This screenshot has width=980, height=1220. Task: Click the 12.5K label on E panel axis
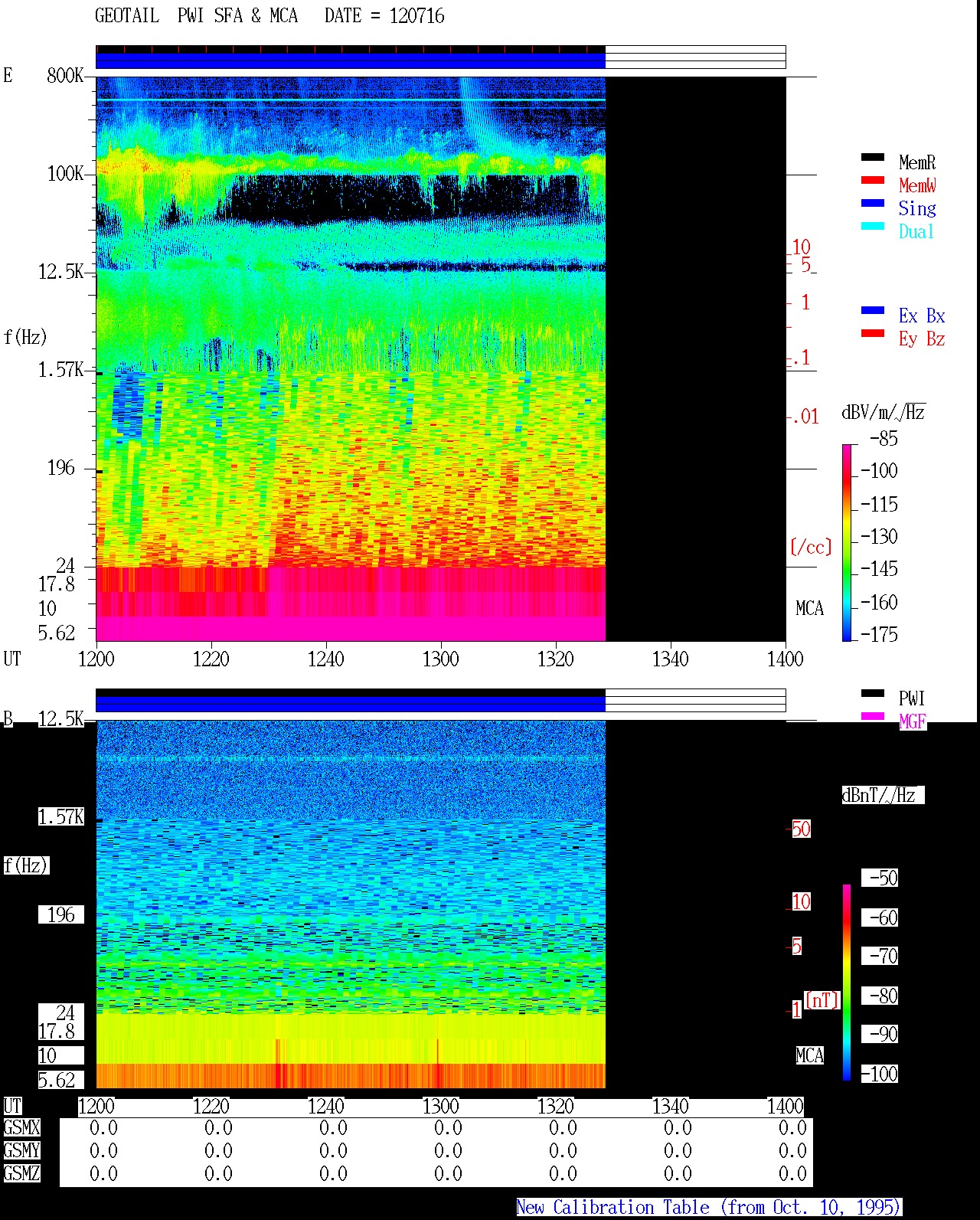pyautogui.click(x=61, y=272)
